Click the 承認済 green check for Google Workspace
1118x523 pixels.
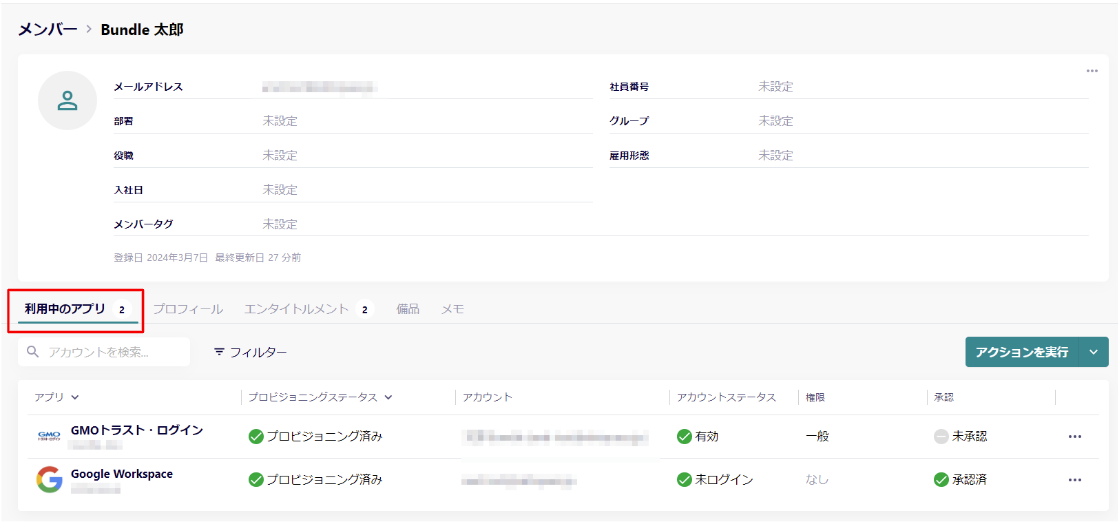(x=940, y=480)
